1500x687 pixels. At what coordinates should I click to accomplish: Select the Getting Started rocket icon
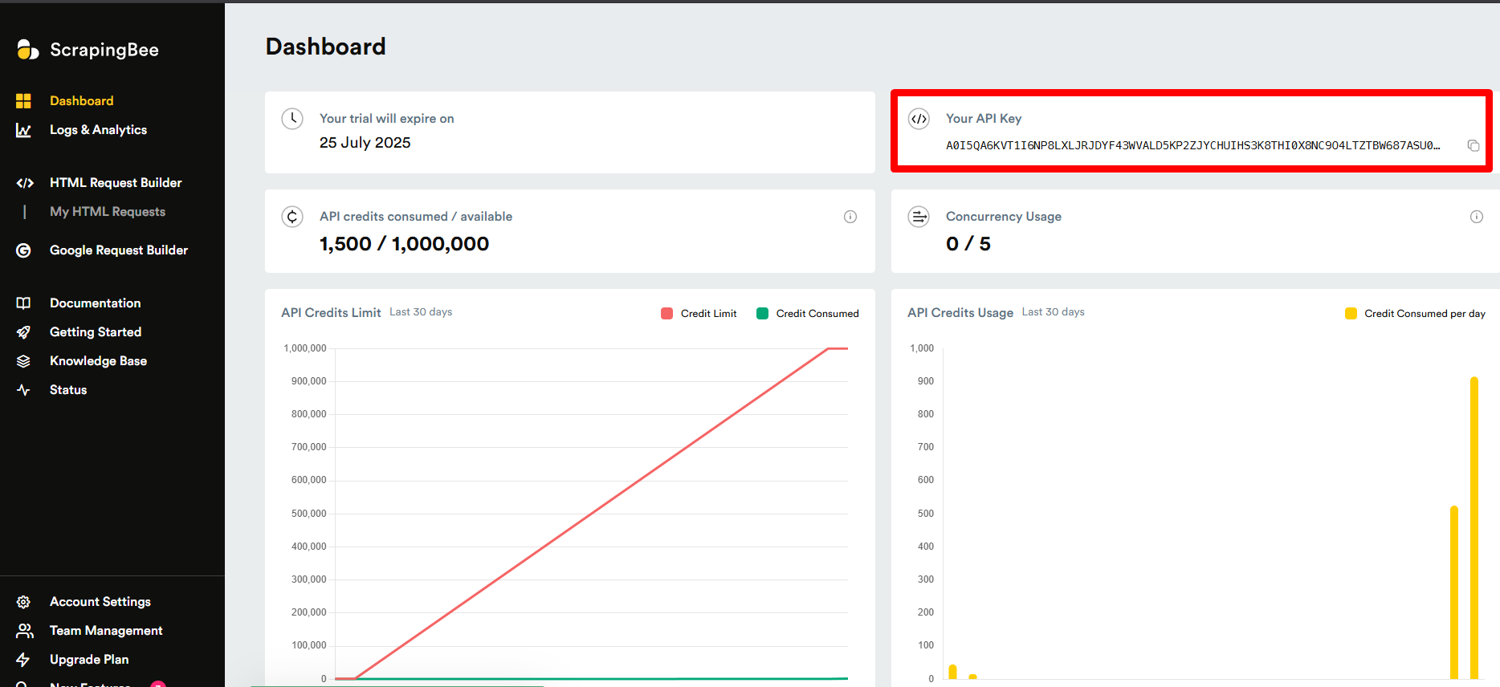[x=23, y=332]
